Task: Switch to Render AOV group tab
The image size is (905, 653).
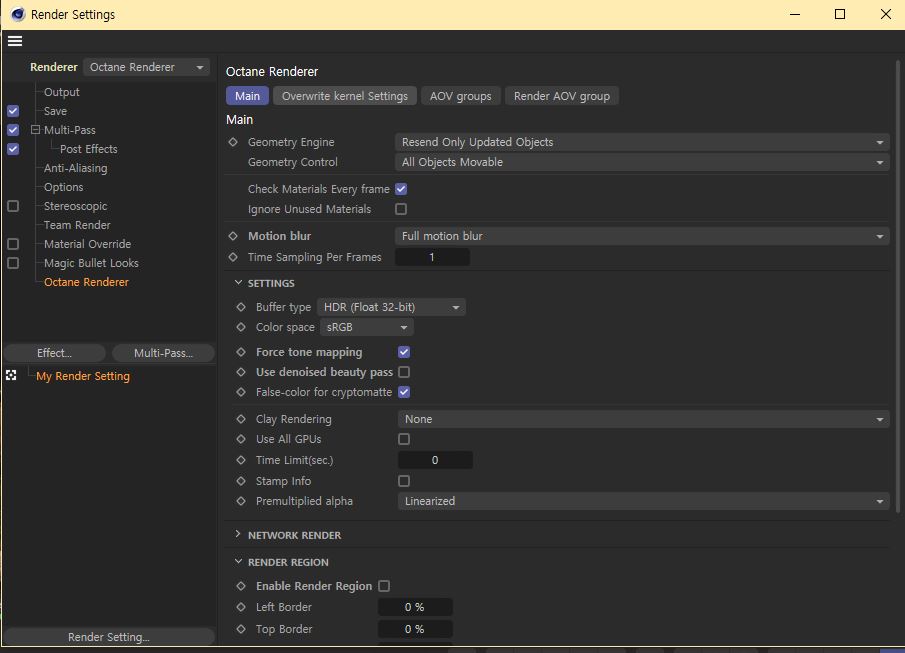Action: pos(562,96)
